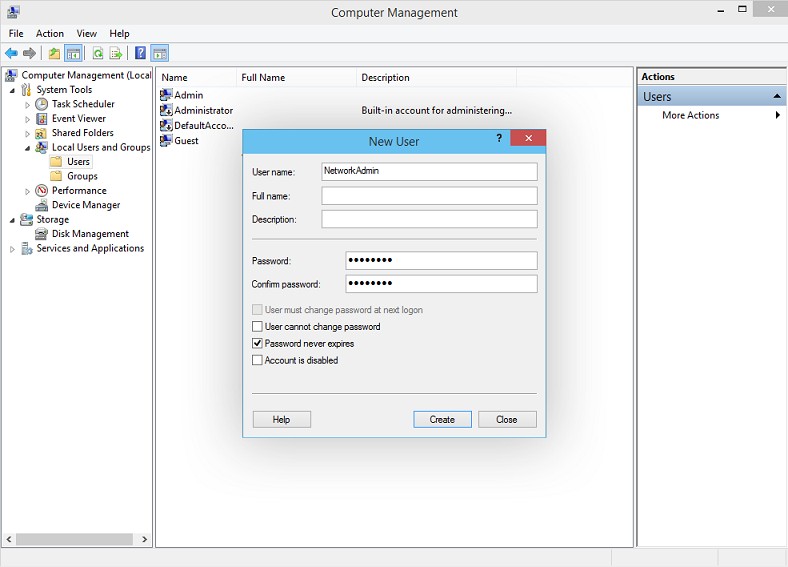Click the Create button in dialog
The image size is (788, 567).
click(442, 420)
